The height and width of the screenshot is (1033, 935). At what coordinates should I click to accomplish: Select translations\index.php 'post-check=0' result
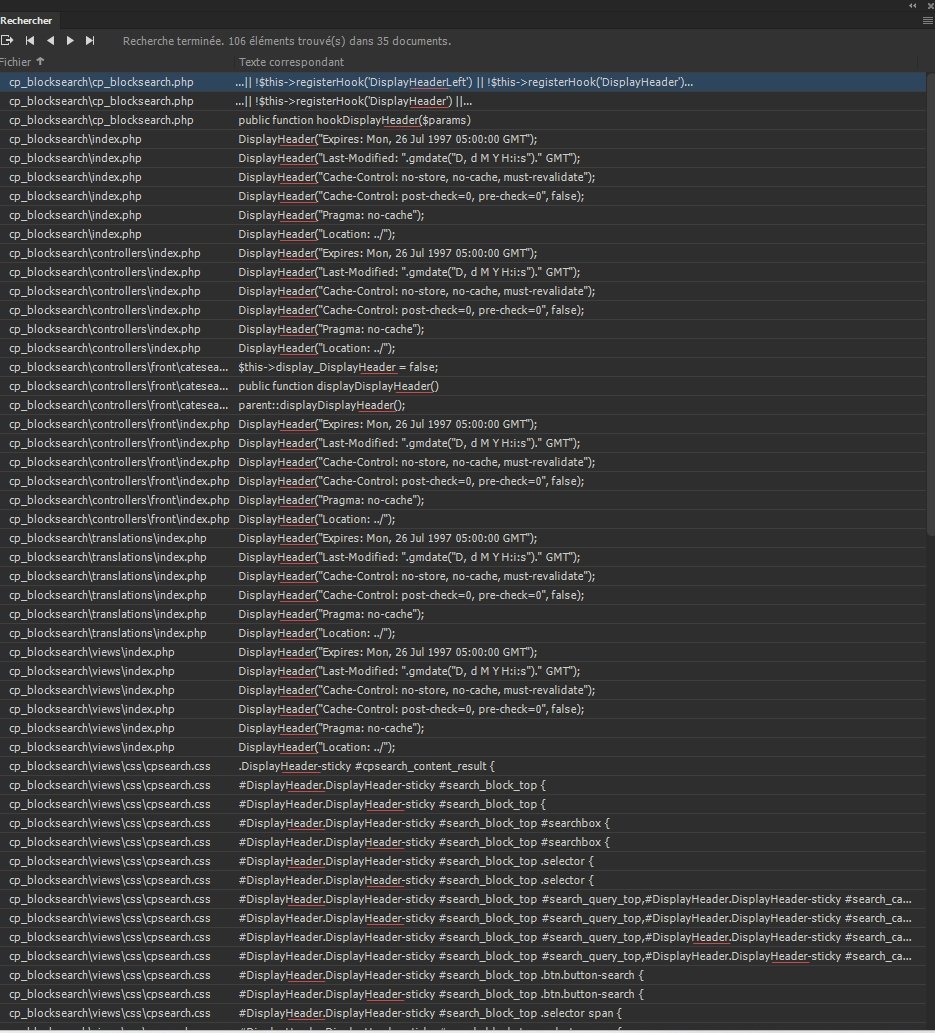click(463, 596)
